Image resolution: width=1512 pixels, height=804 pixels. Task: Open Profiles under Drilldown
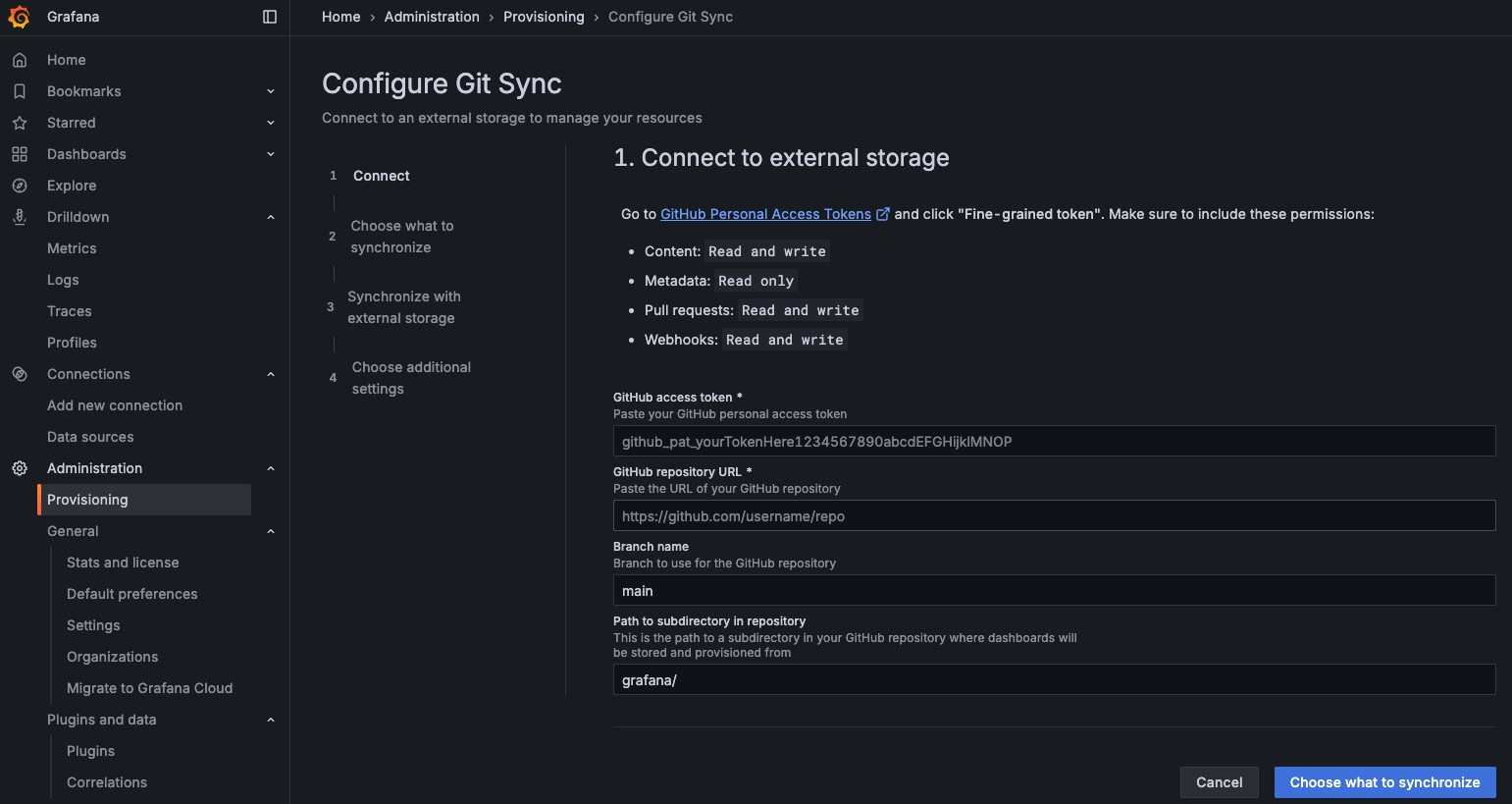tap(72, 343)
